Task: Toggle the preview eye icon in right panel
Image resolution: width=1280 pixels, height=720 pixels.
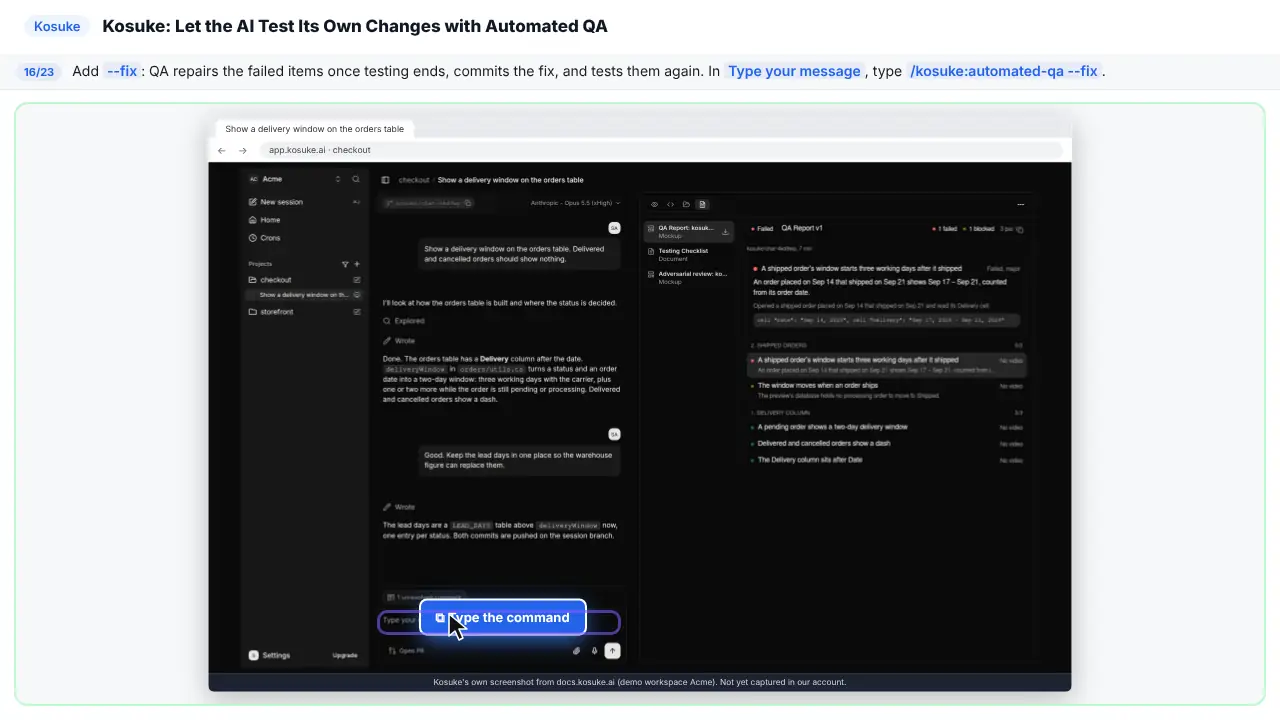Action: tap(655, 204)
